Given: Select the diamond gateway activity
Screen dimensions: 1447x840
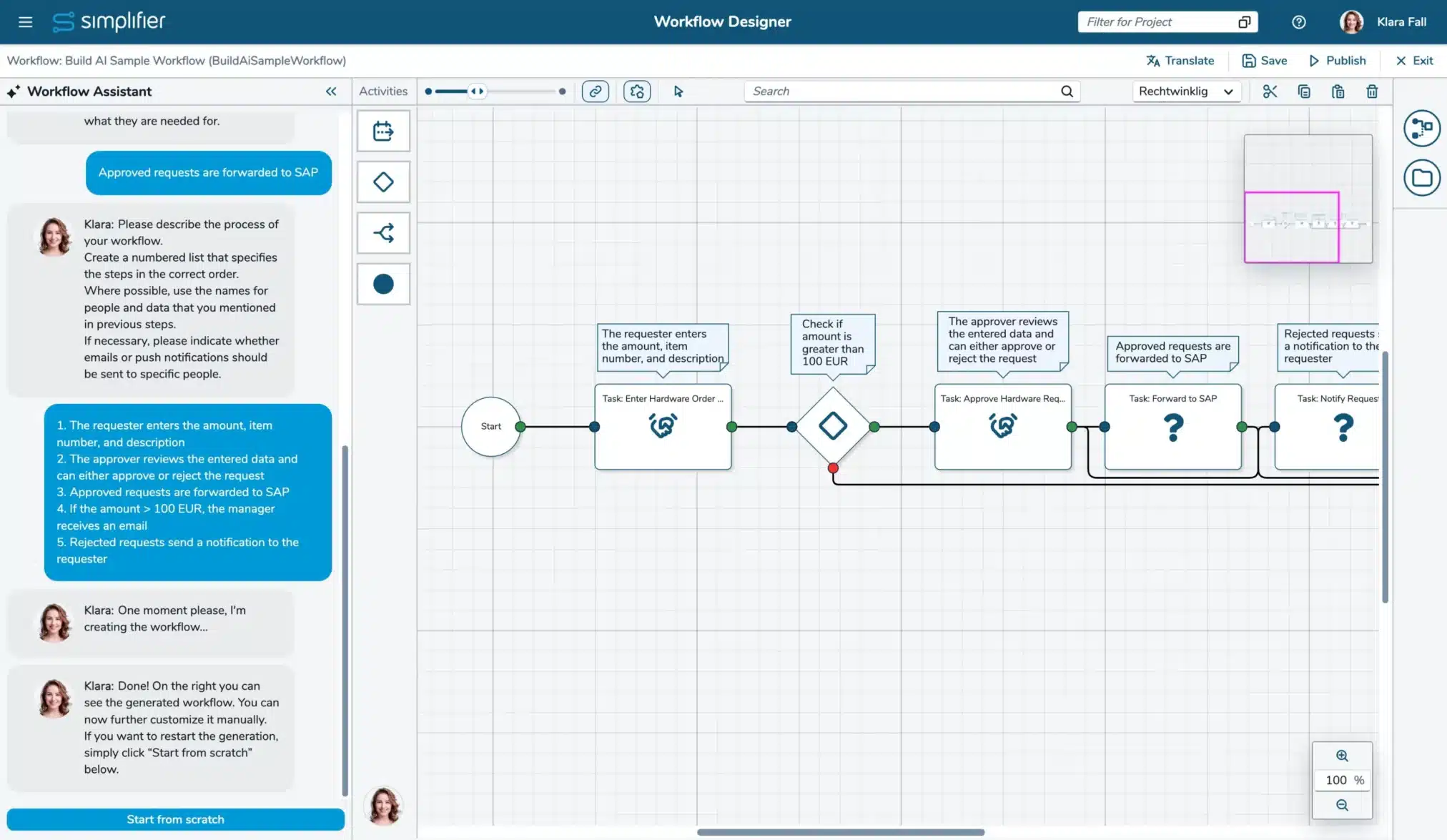Looking at the screenshot, I should 383,182.
